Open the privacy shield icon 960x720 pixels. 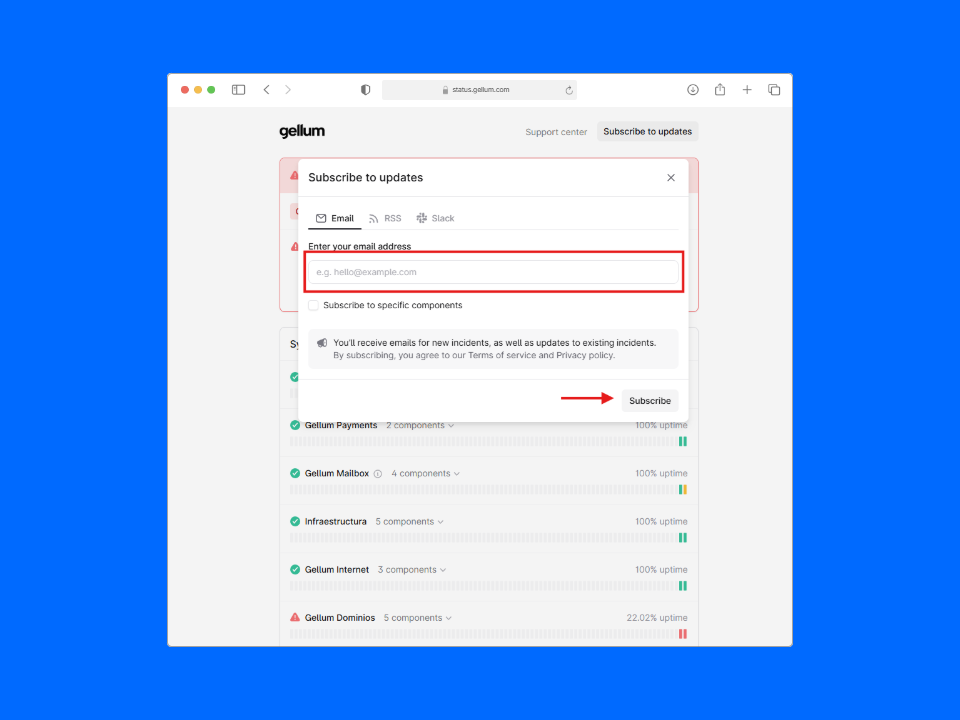(x=366, y=90)
